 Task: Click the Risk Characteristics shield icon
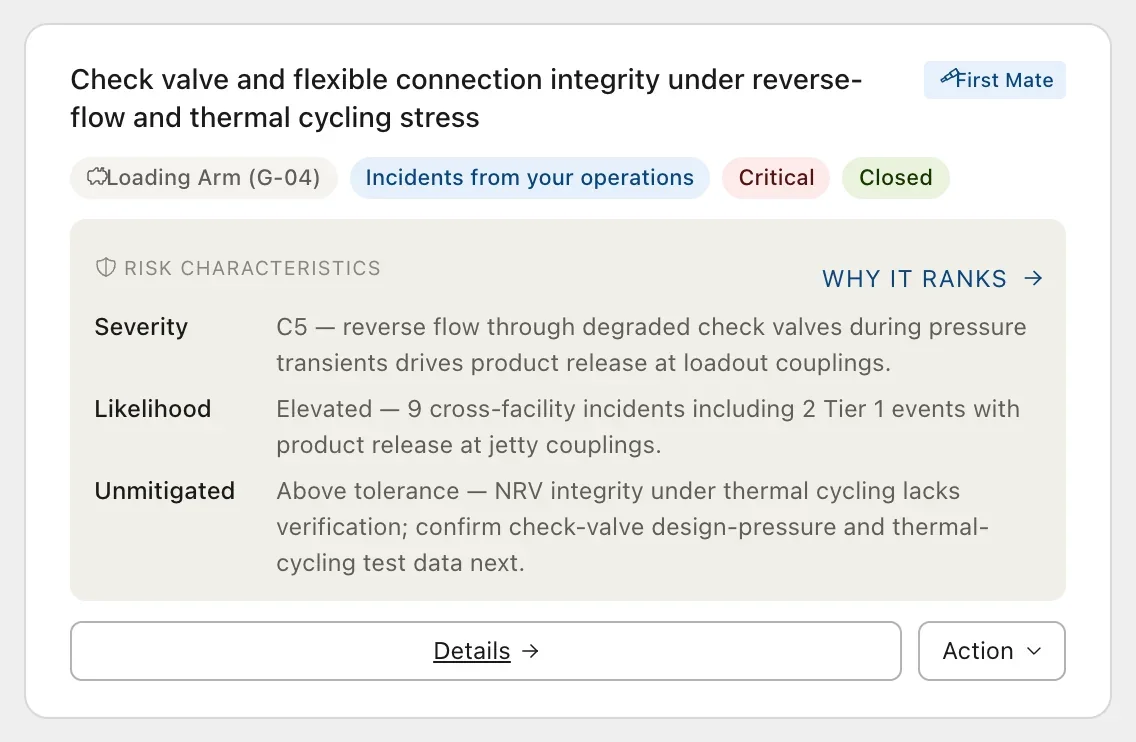[106, 267]
